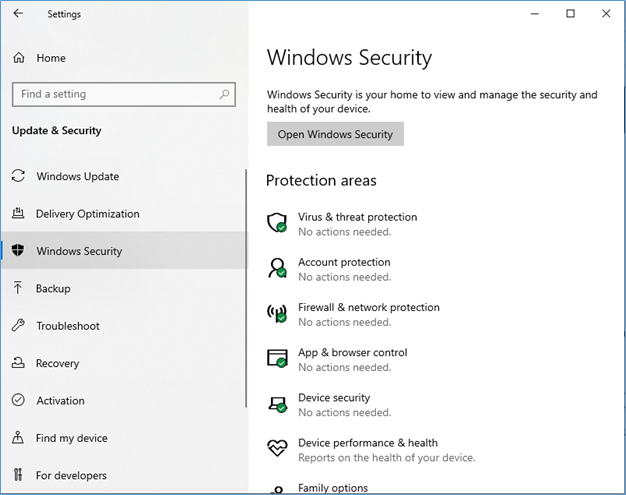Click App & browser control window icon

[x=277, y=358]
